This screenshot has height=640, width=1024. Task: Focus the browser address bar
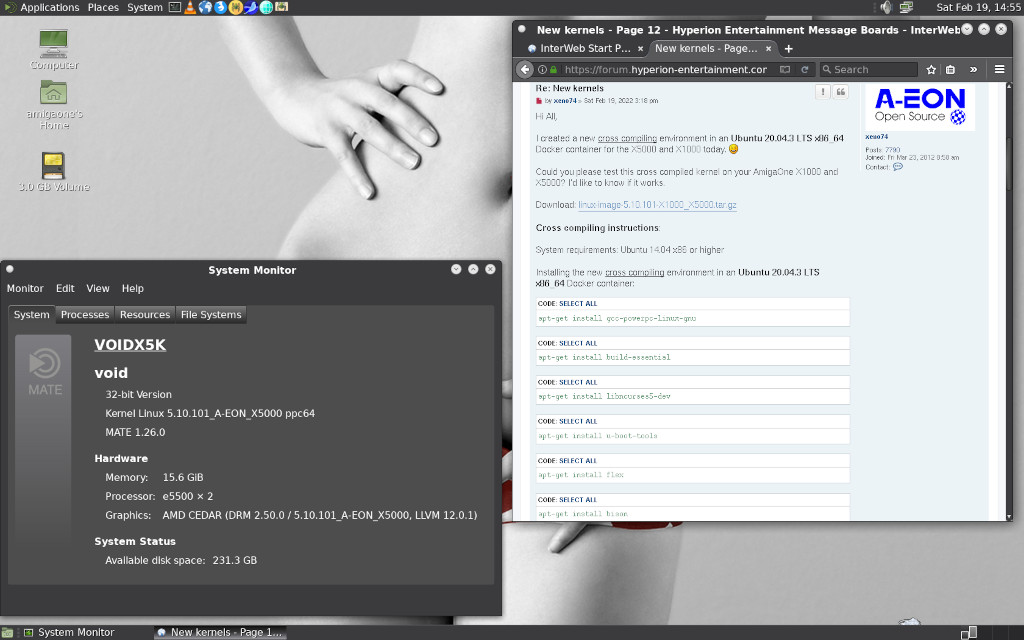(x=666, y=69)
